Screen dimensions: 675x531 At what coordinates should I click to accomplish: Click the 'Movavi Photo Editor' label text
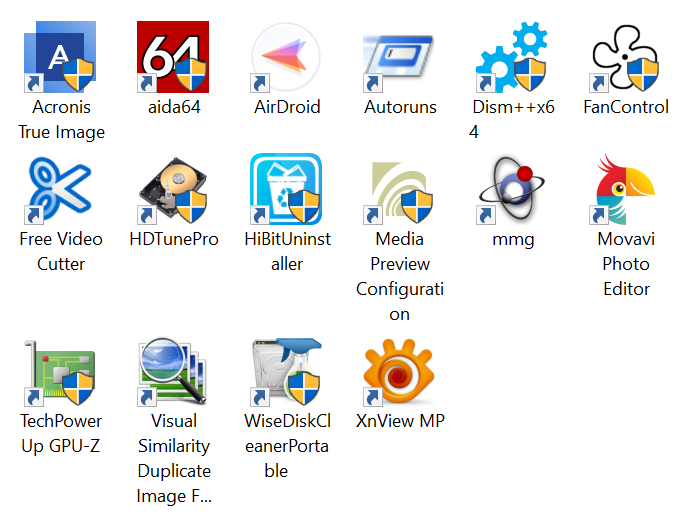(x=626, y=264)
